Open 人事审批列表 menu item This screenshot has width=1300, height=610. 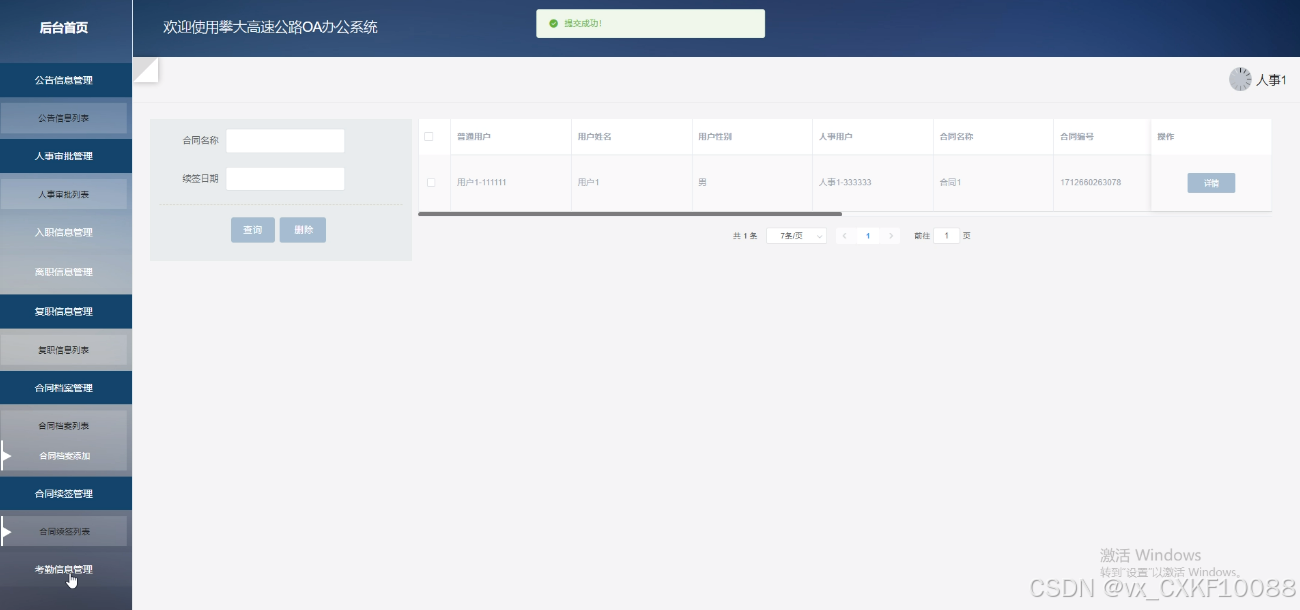(64, 194)
